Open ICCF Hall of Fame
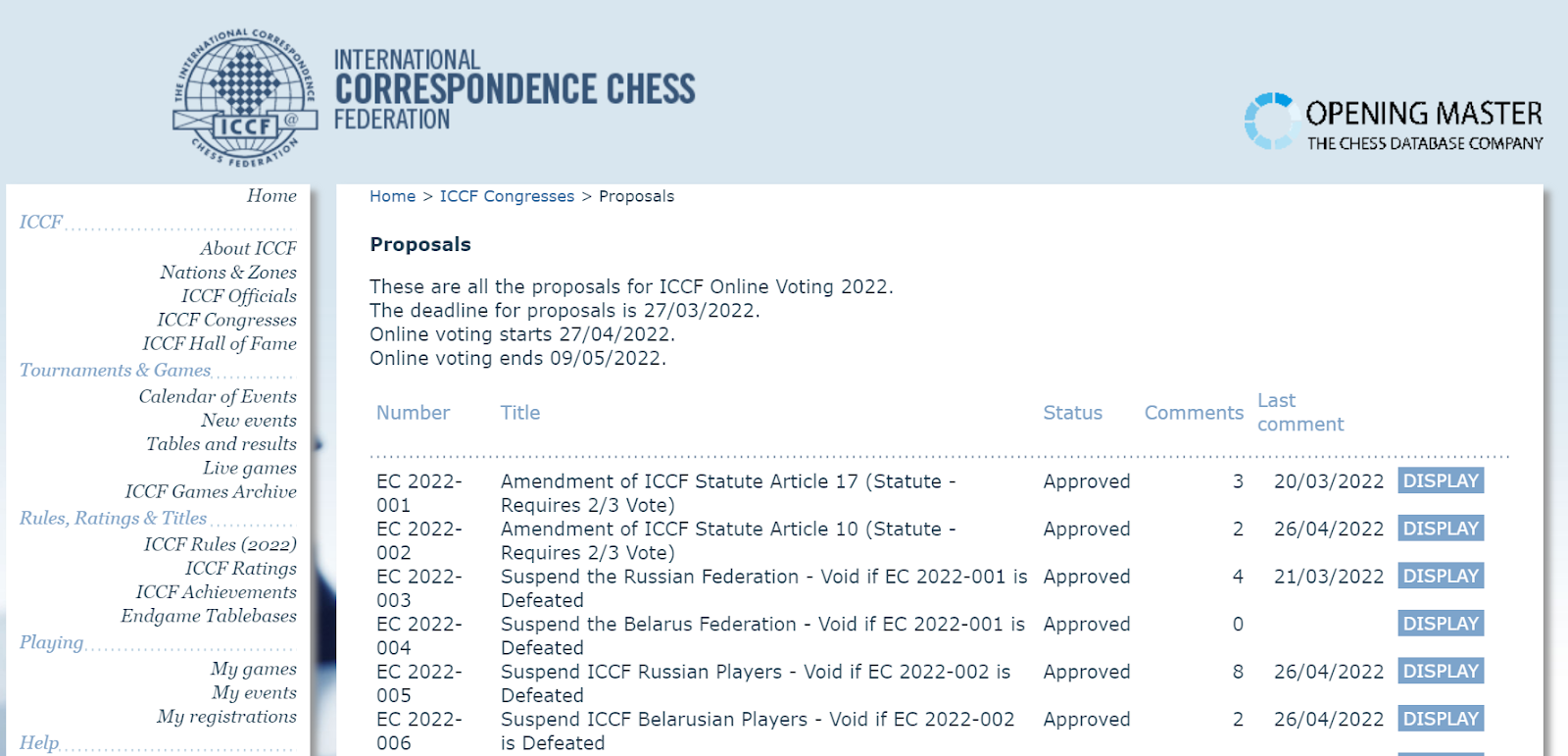The width and height of the screenshot is (1568, 756). tap(220, 343)
